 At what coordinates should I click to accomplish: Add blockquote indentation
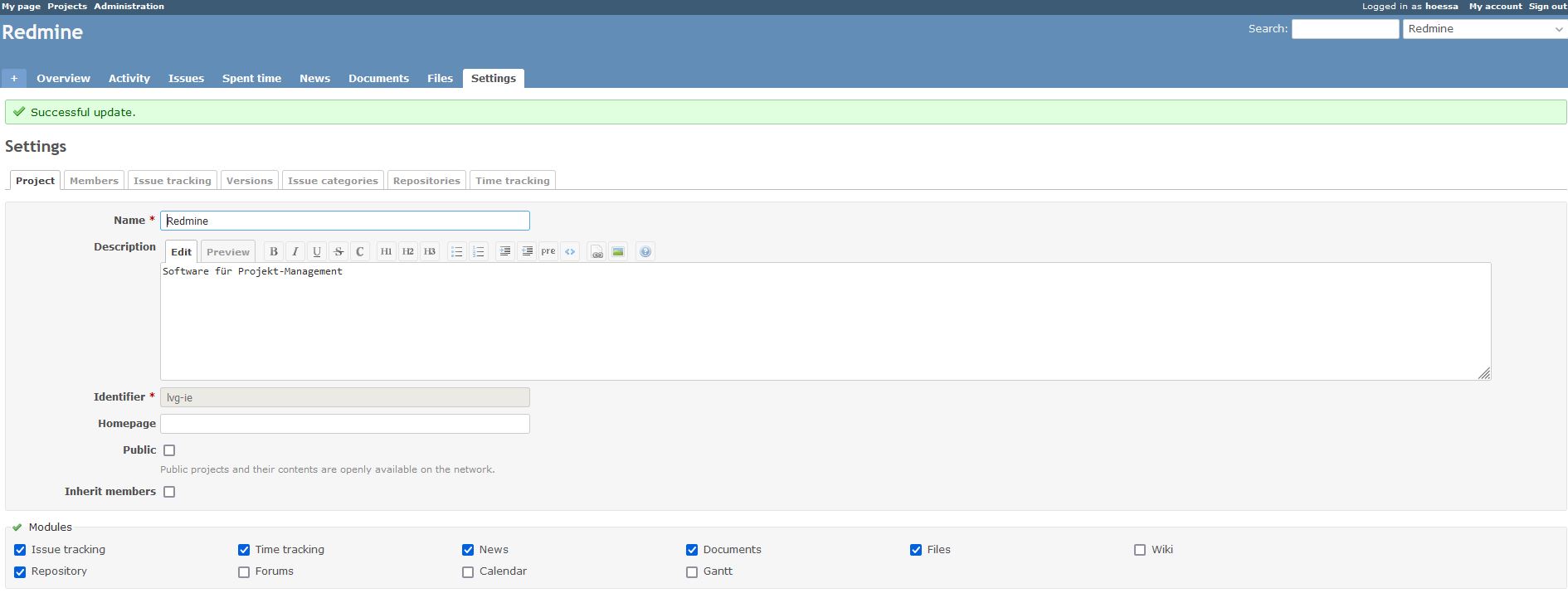tap(505, 251)
